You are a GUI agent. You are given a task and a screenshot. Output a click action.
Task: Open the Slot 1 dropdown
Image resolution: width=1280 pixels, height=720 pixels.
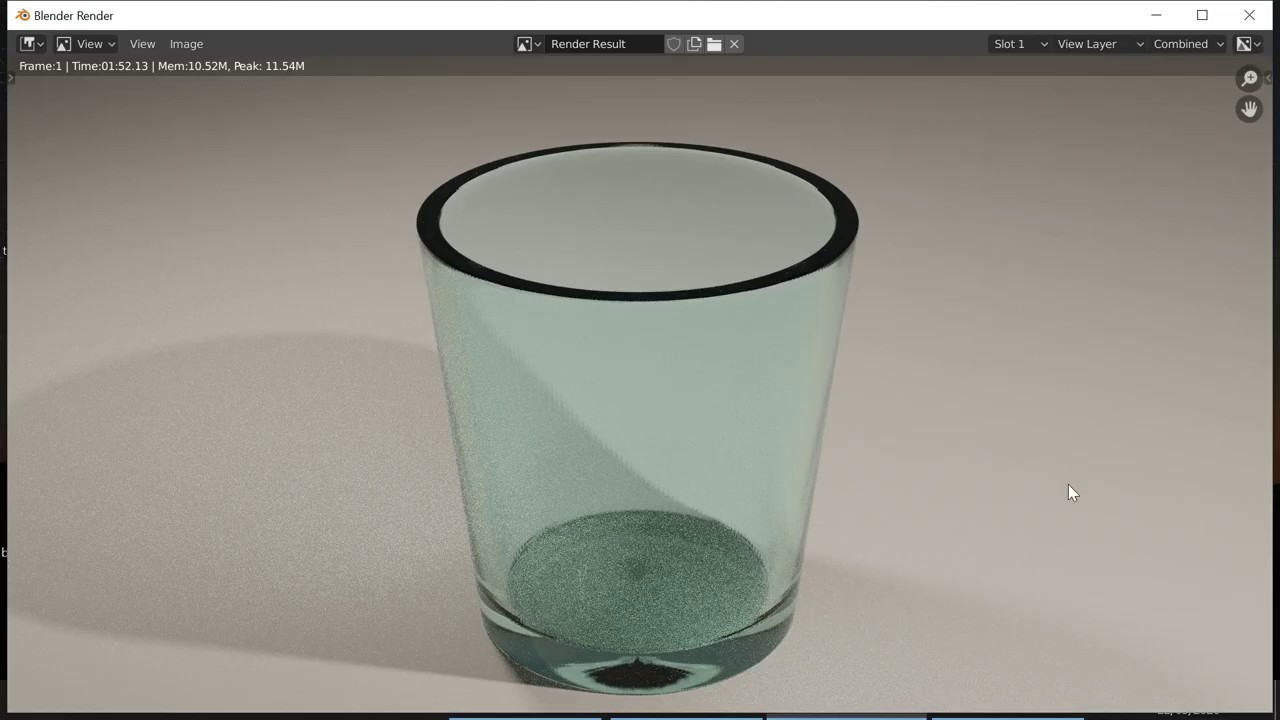coord(1020,44)
